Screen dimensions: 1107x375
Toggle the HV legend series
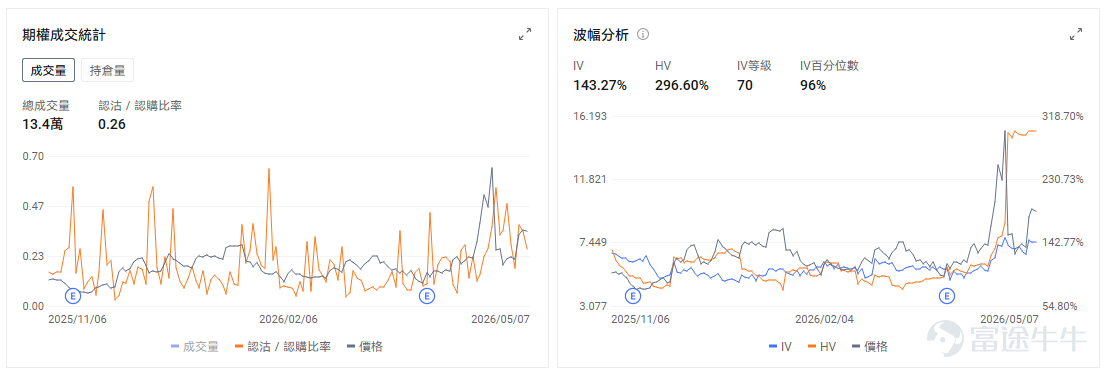[x=822, y=347]
